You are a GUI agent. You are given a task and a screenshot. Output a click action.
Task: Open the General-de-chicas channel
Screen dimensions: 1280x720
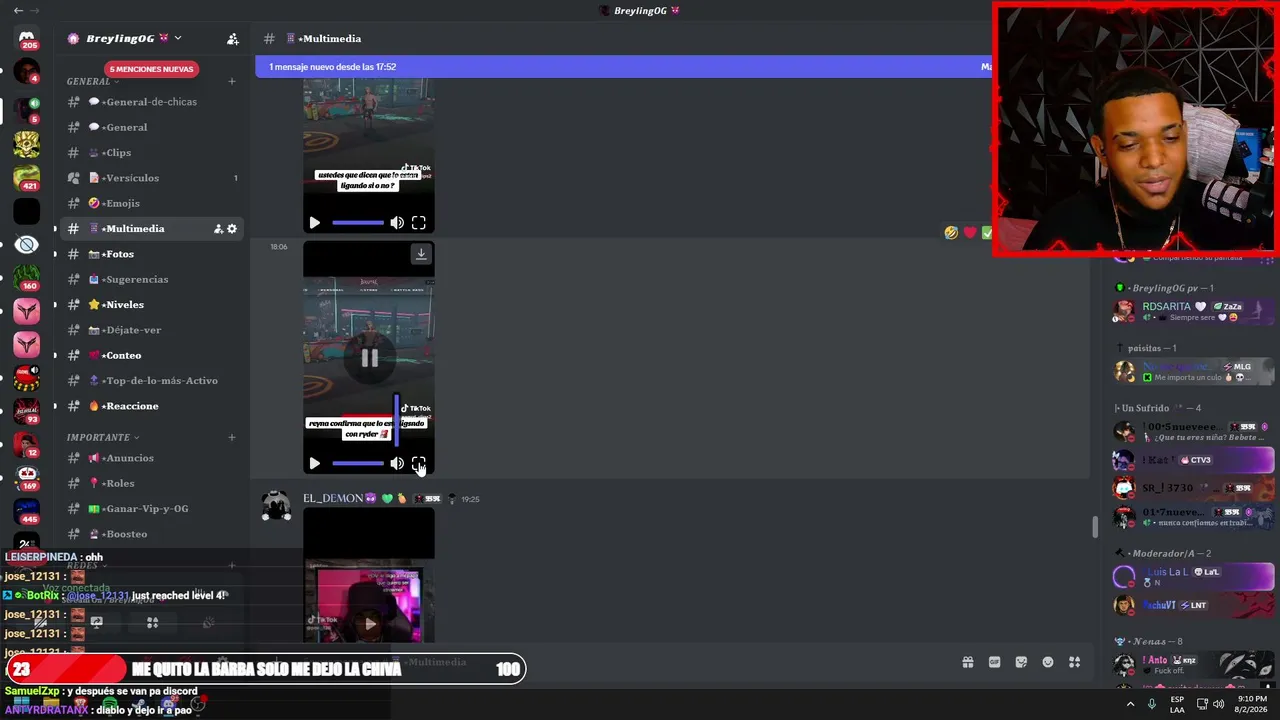tap(150, 102)
